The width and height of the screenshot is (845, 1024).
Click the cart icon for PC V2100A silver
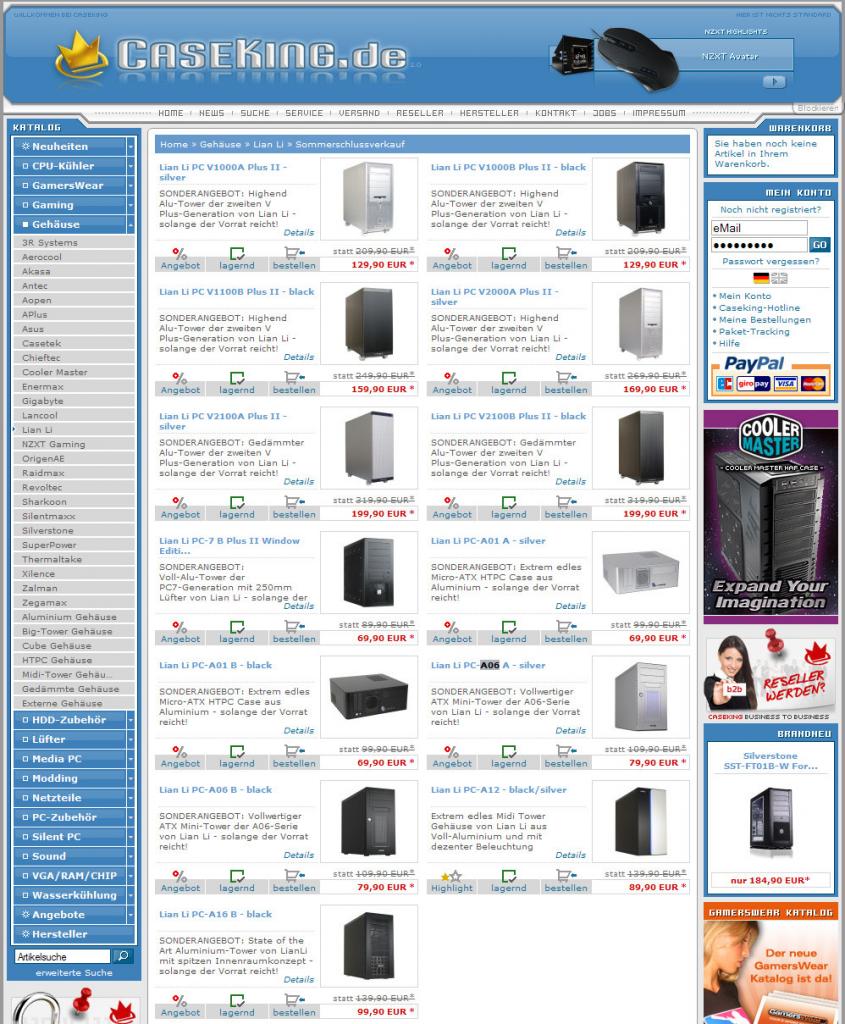[x=294, y=502]
